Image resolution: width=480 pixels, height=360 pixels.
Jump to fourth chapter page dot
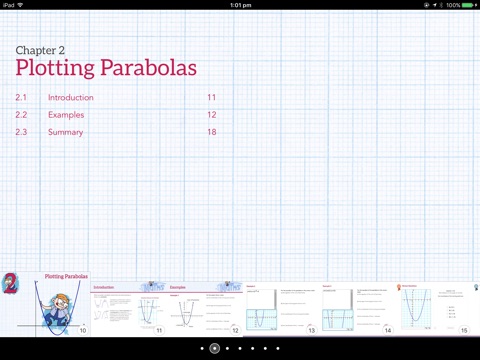[240, 348]
